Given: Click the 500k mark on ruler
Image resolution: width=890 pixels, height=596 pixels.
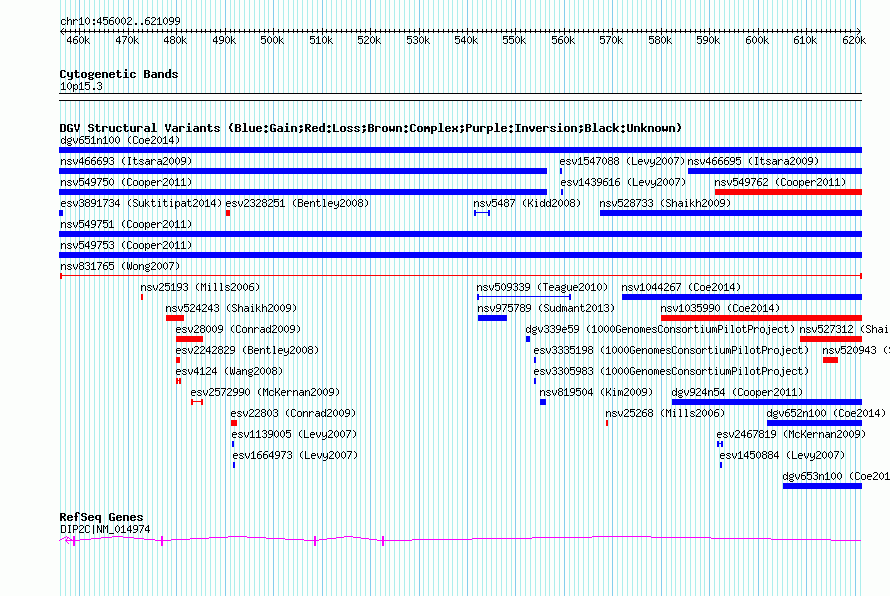Looking at the screenshot, I should pyautogui.click(x=272, y=40).
